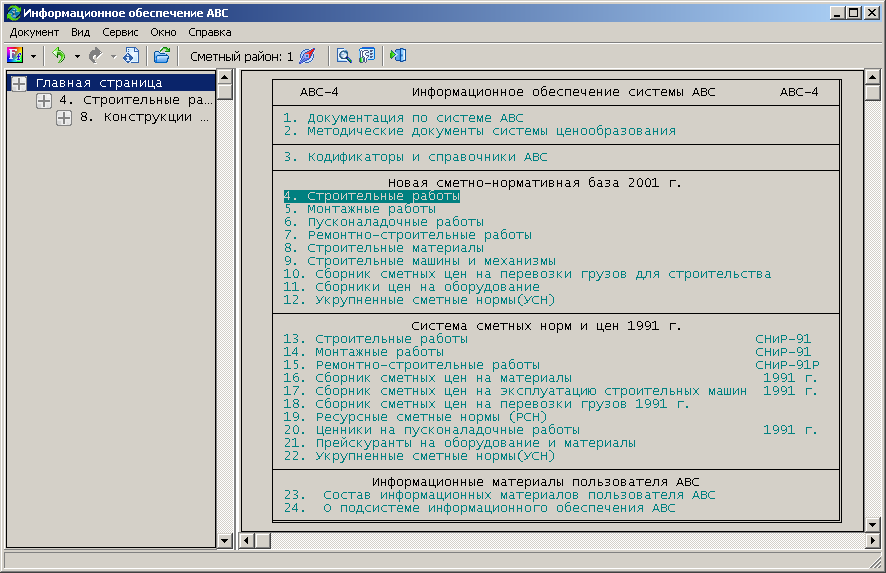This screenshot has width=886, height=573.
Task: Click the open folder toolbar icon
Action: [x=162, y=56]
